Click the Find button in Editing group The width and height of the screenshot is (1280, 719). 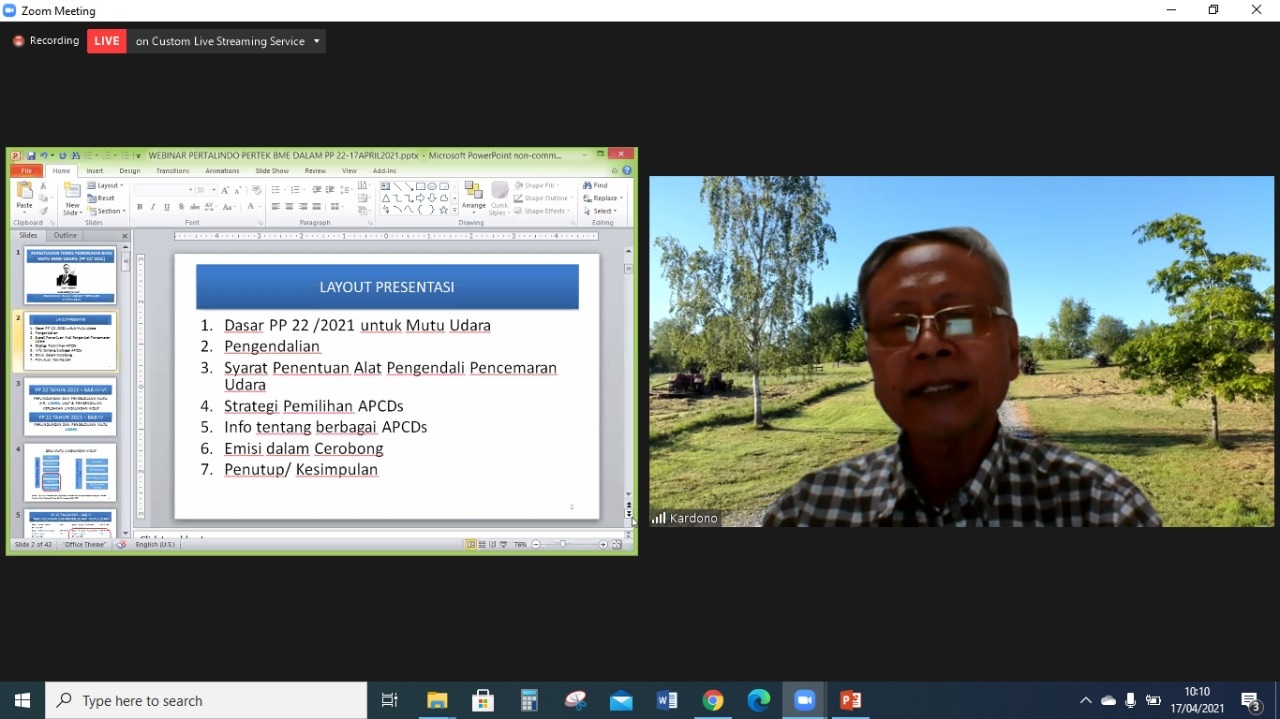point(596,185)
